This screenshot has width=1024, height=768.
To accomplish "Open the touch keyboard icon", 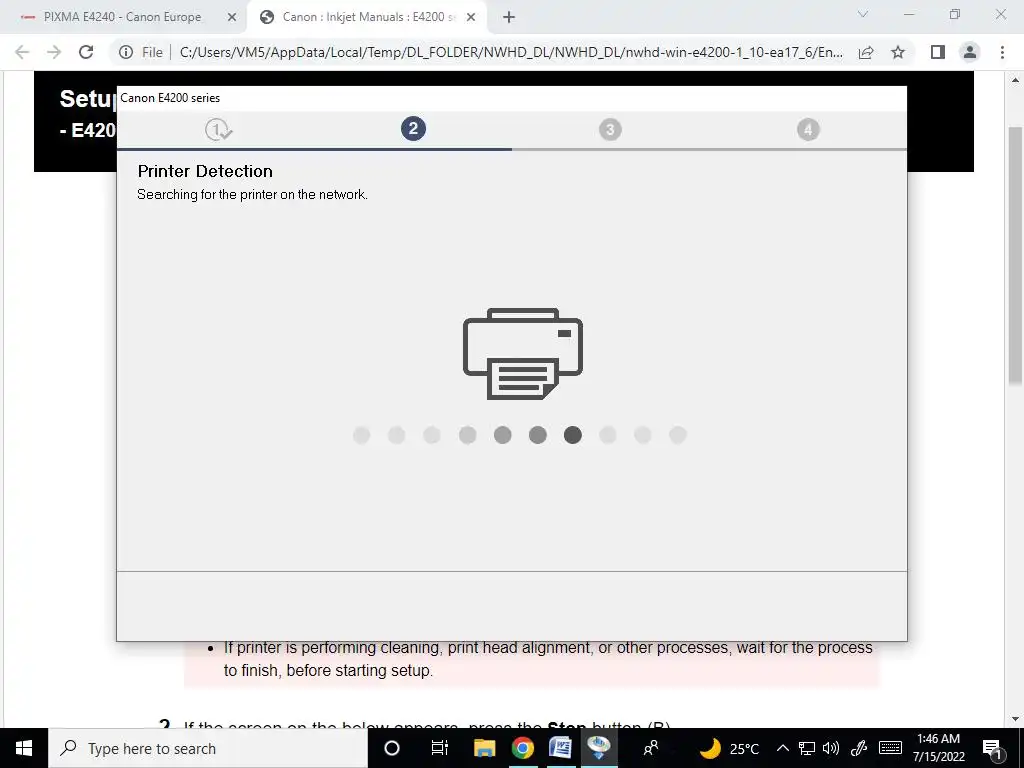I will 890,748.
